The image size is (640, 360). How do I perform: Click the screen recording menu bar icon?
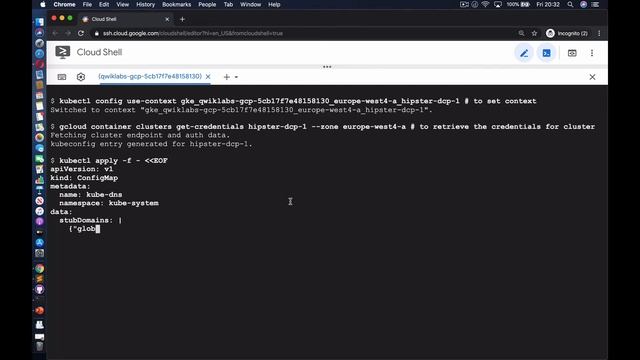click(x=464, y=4)
